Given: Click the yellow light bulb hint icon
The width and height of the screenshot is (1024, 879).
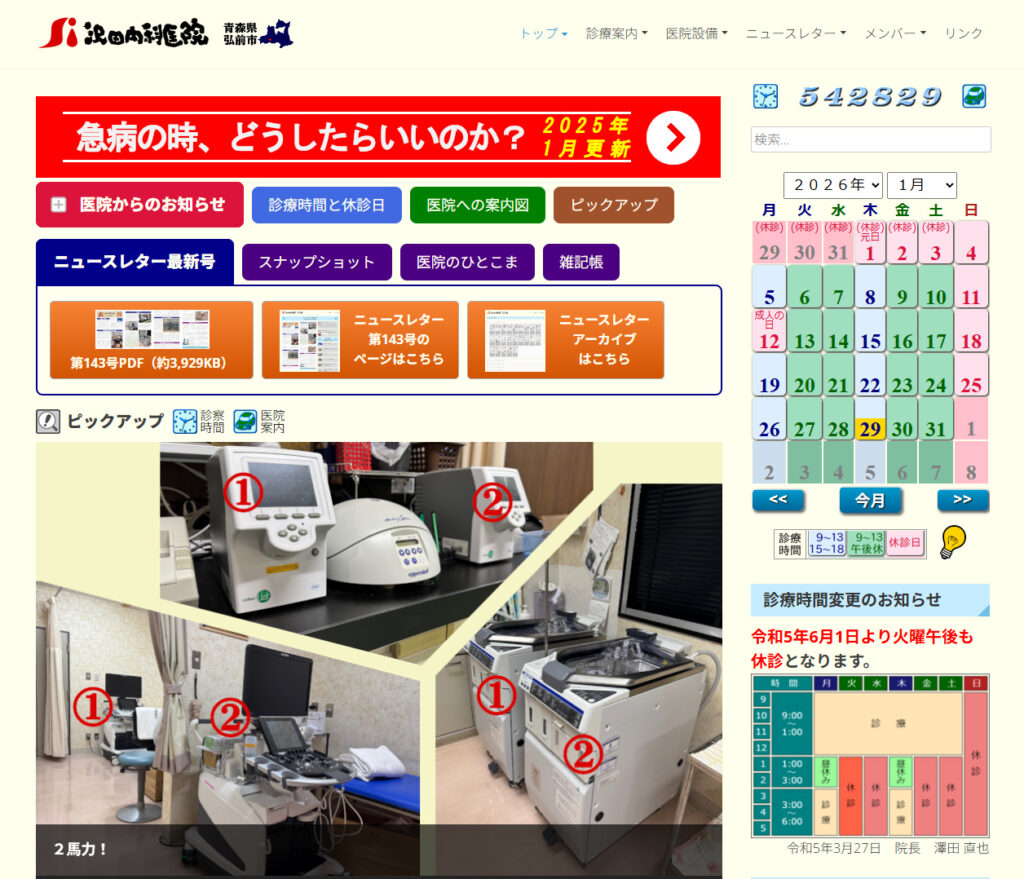Looking at the screenshot, I should click(x=953, y=541).
